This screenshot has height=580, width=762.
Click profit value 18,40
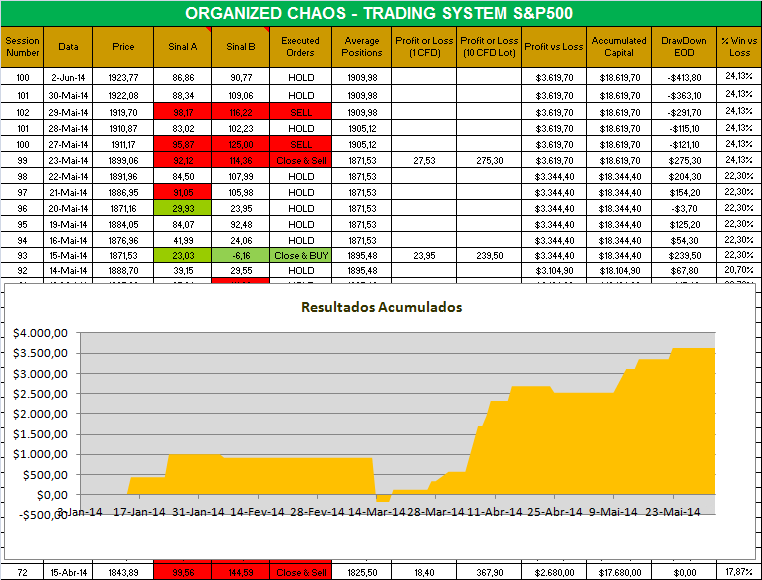(424, 572)
